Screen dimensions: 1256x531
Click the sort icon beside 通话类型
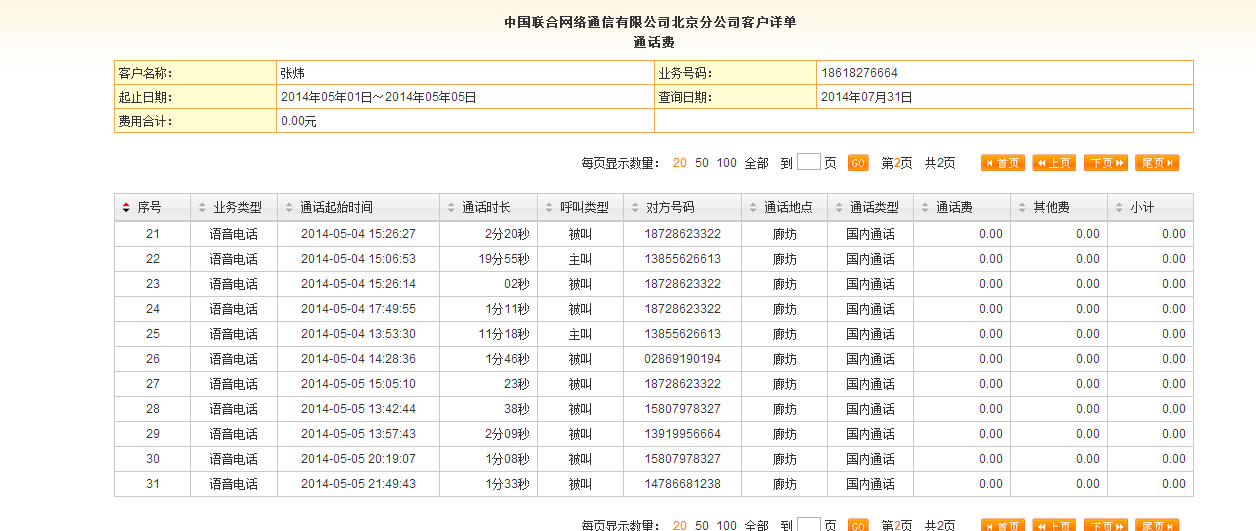(839, 208)
